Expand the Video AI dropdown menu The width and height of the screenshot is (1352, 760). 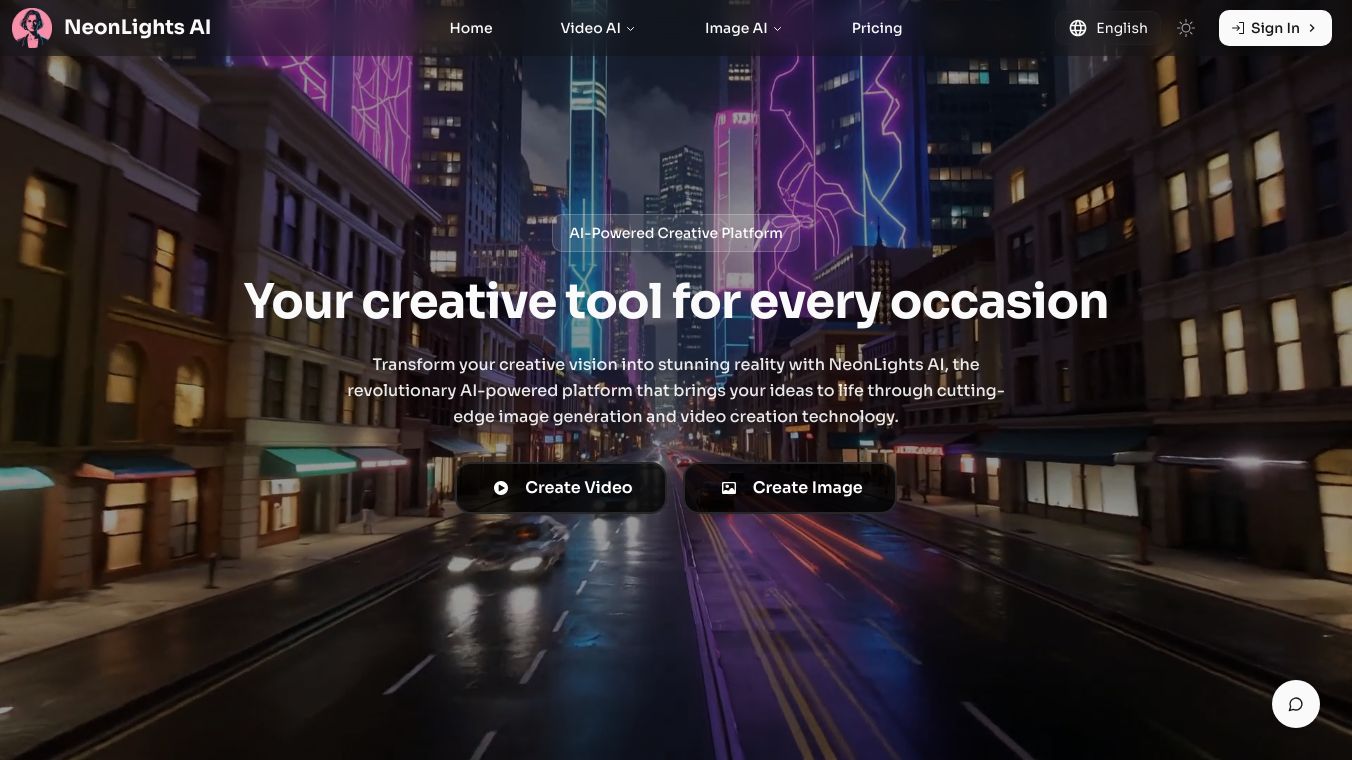pyautogui.click(x=598, y=28)
